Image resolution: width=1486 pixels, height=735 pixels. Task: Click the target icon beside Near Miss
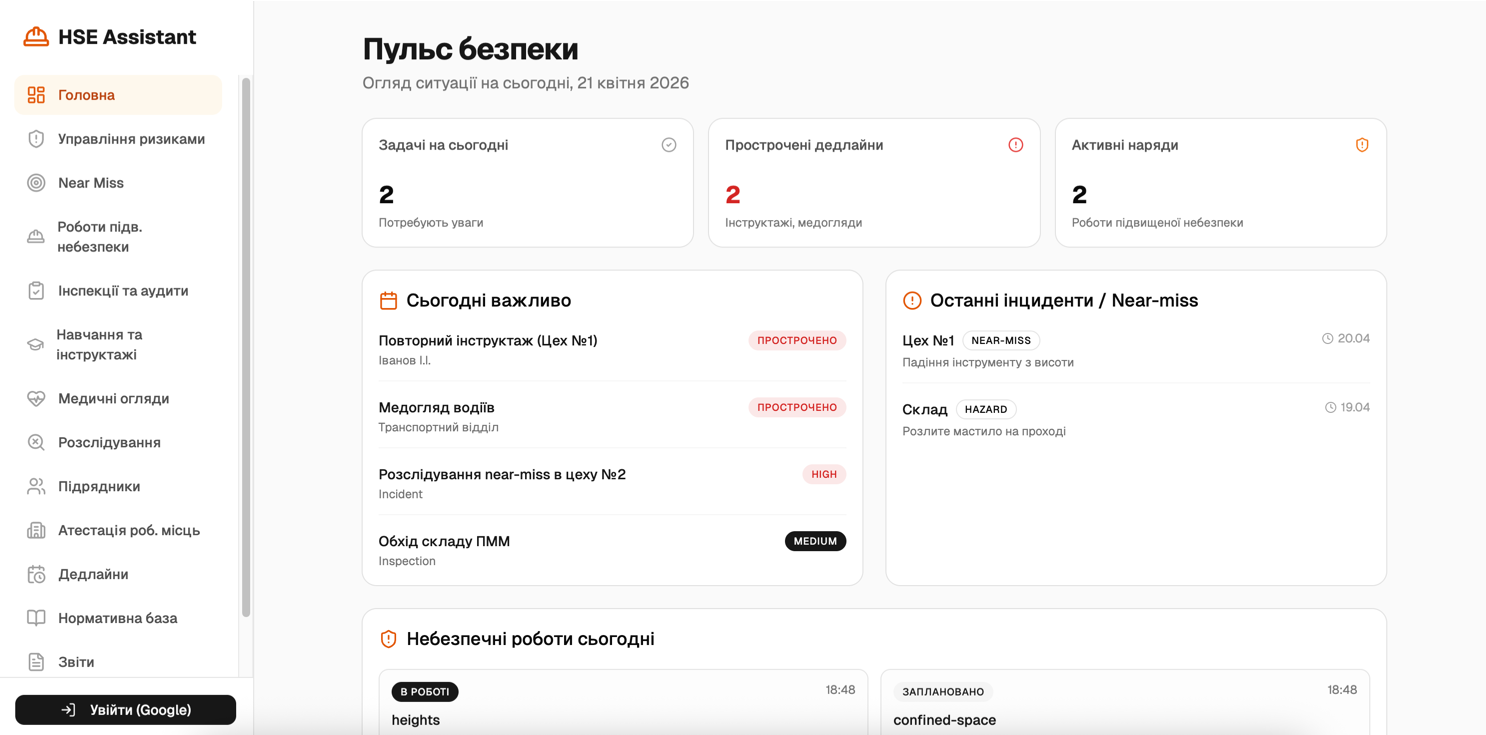click(x=36, y=183)
